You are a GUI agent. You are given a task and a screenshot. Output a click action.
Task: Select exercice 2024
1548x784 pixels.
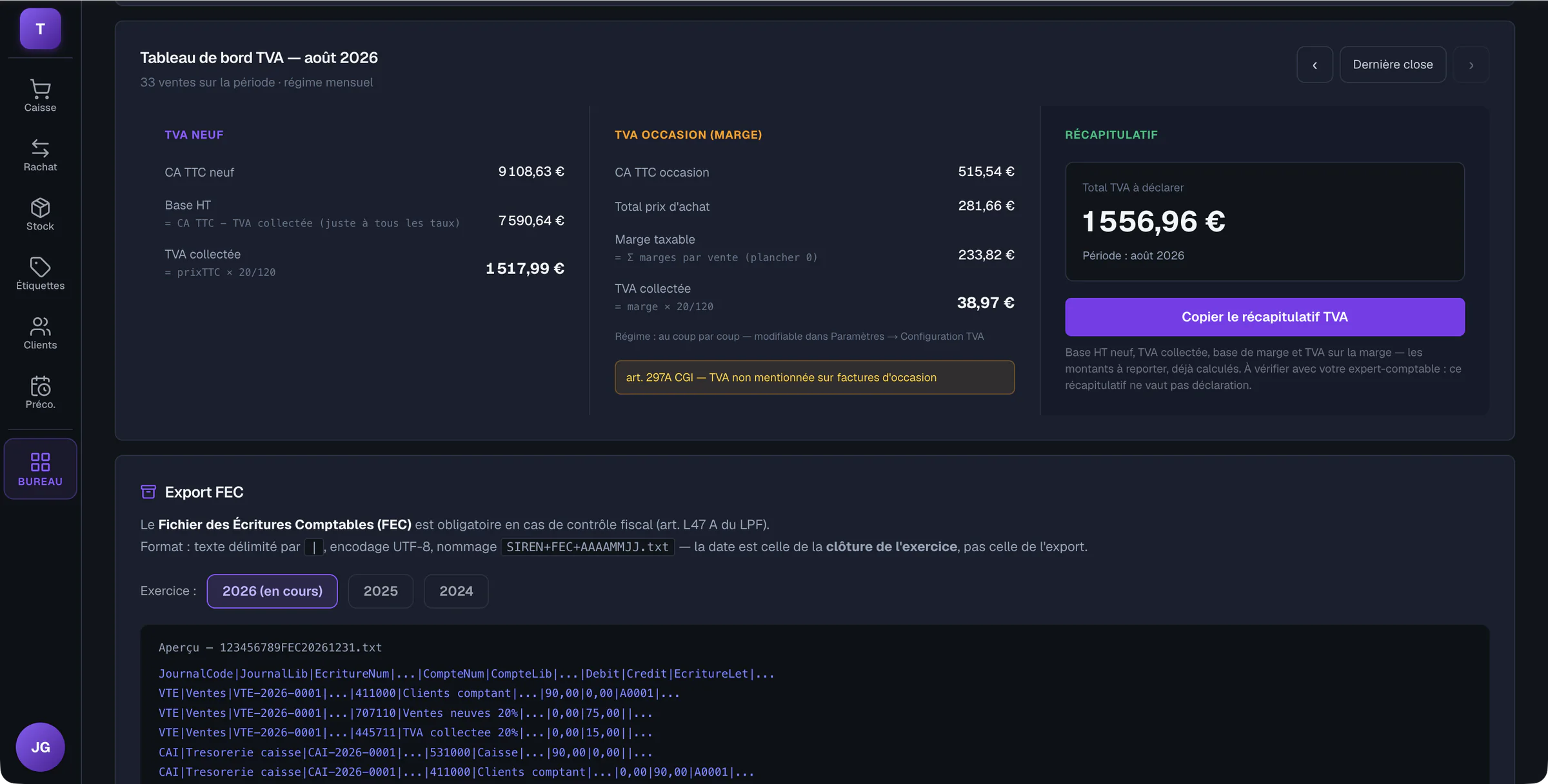(456, 591)
